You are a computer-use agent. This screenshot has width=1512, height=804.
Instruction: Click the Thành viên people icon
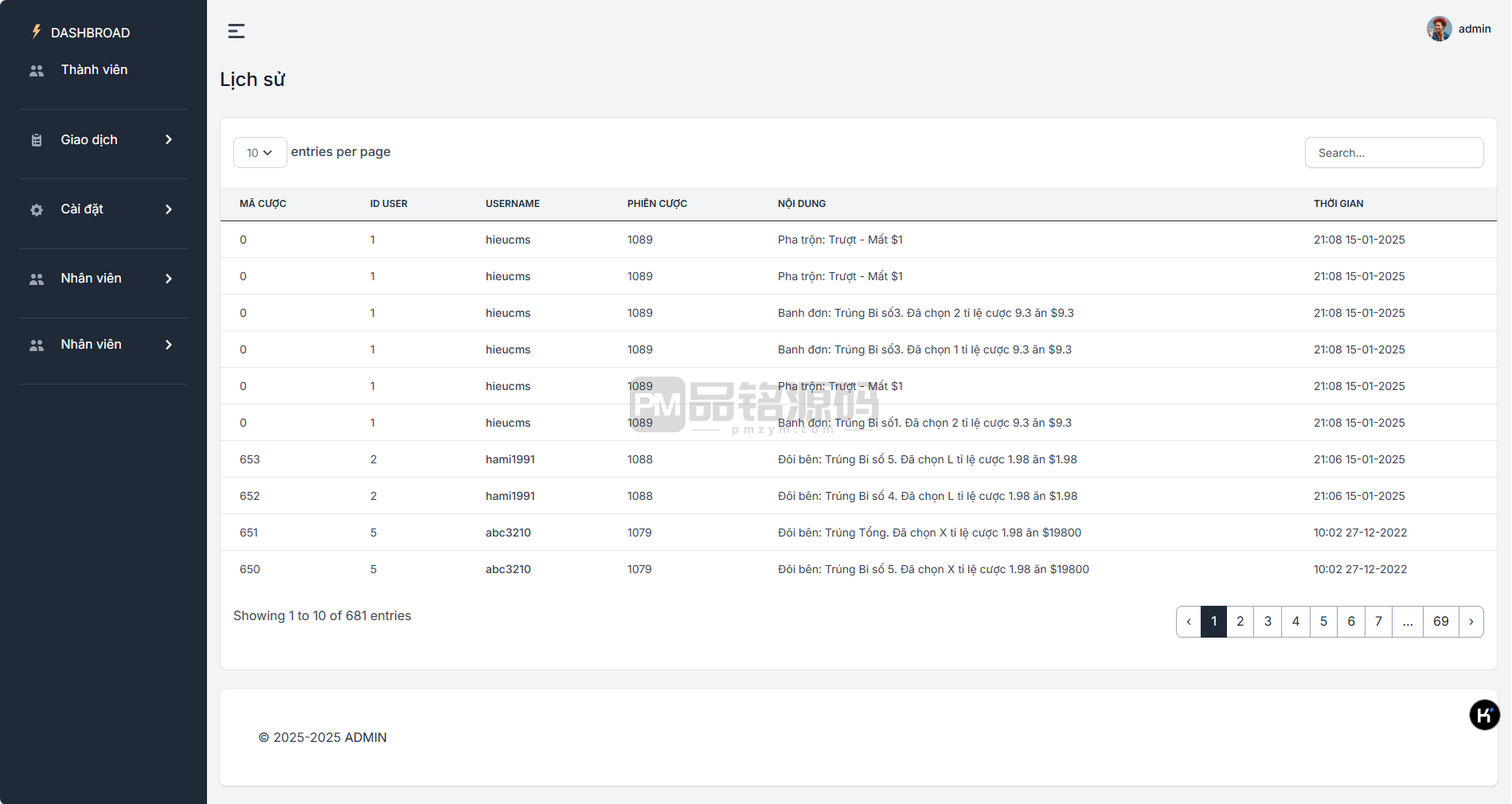click(37, 71)
